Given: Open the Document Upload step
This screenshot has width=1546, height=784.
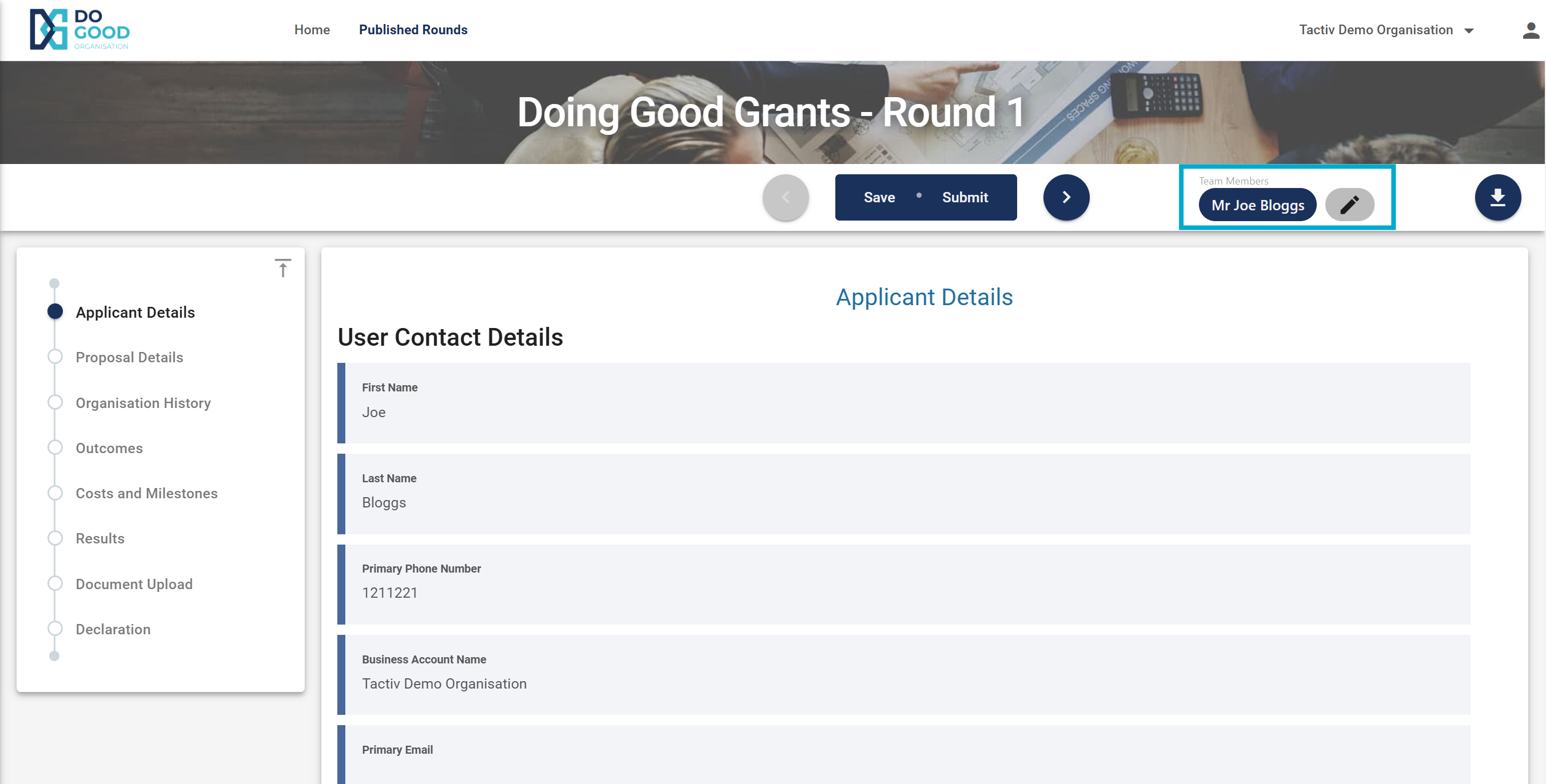Looking at the screenshot, I should 134,583.
